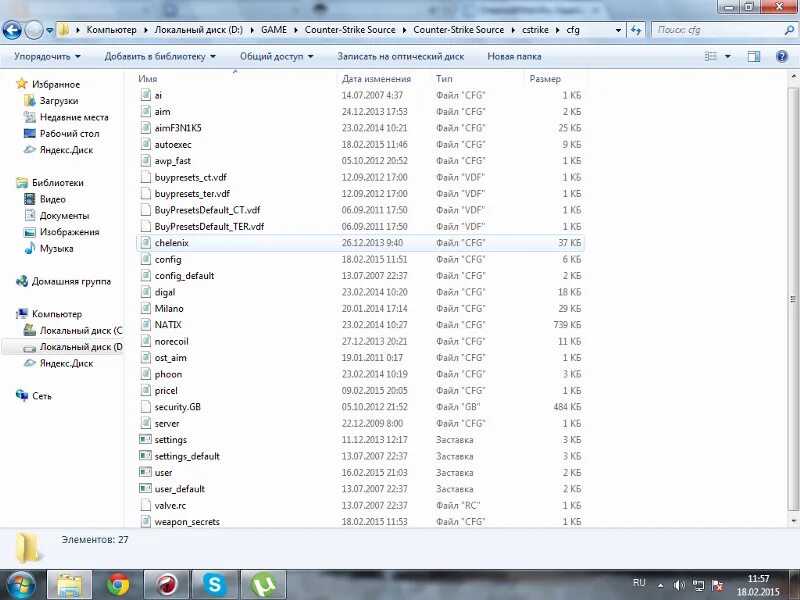Open Skype from the taskbar
The image size is (800, 600).
pyautogui.click(x=214, y=584)
